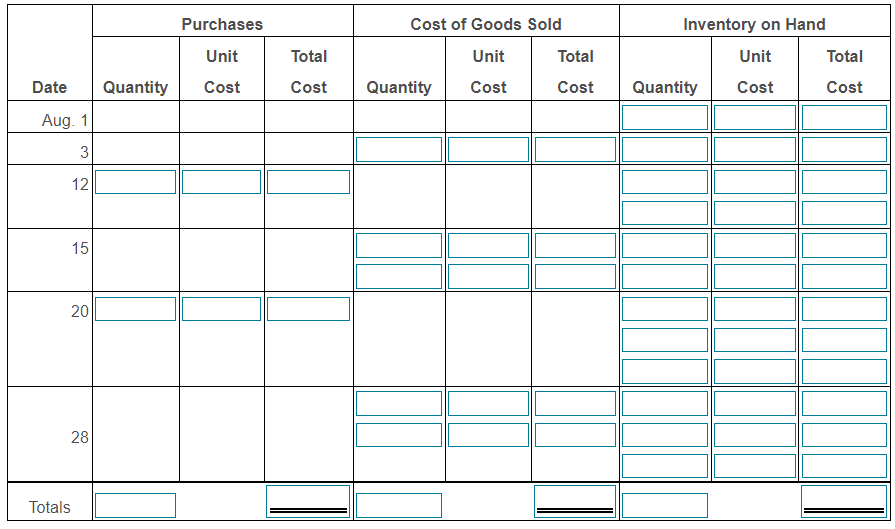
Task: Select Aug. 20 third-line Inventory Quantity field
Action: pyautogui.click(x=664, y=371)
